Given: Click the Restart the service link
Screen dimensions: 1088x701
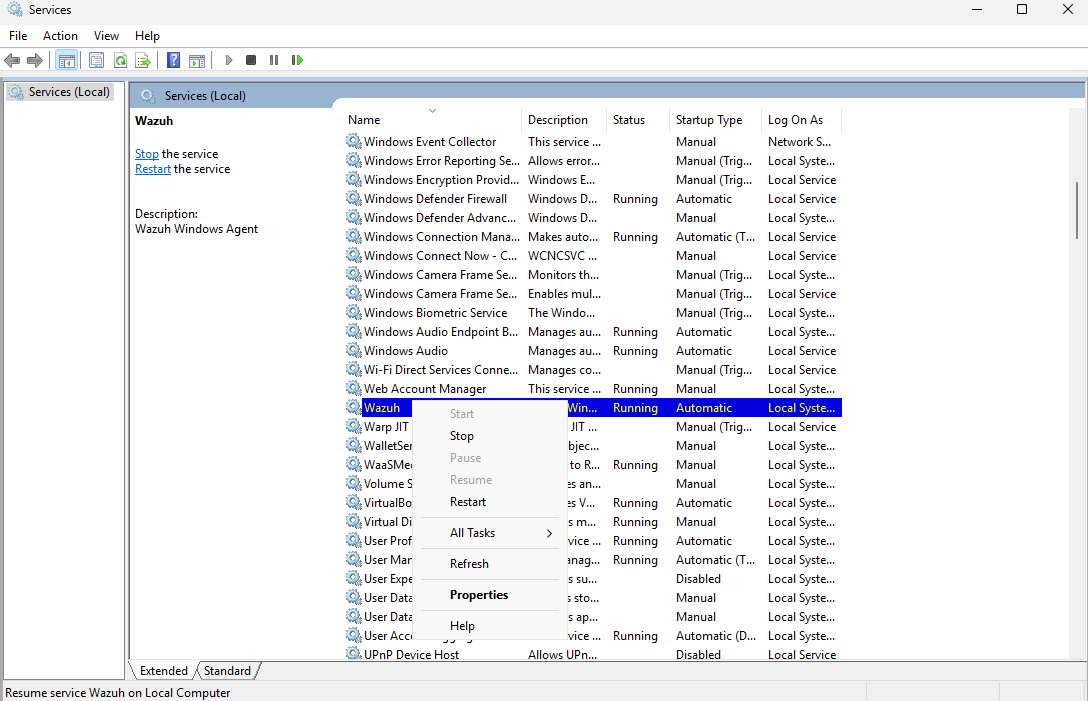Looking at the screenshot, I should tap(153, 169).
